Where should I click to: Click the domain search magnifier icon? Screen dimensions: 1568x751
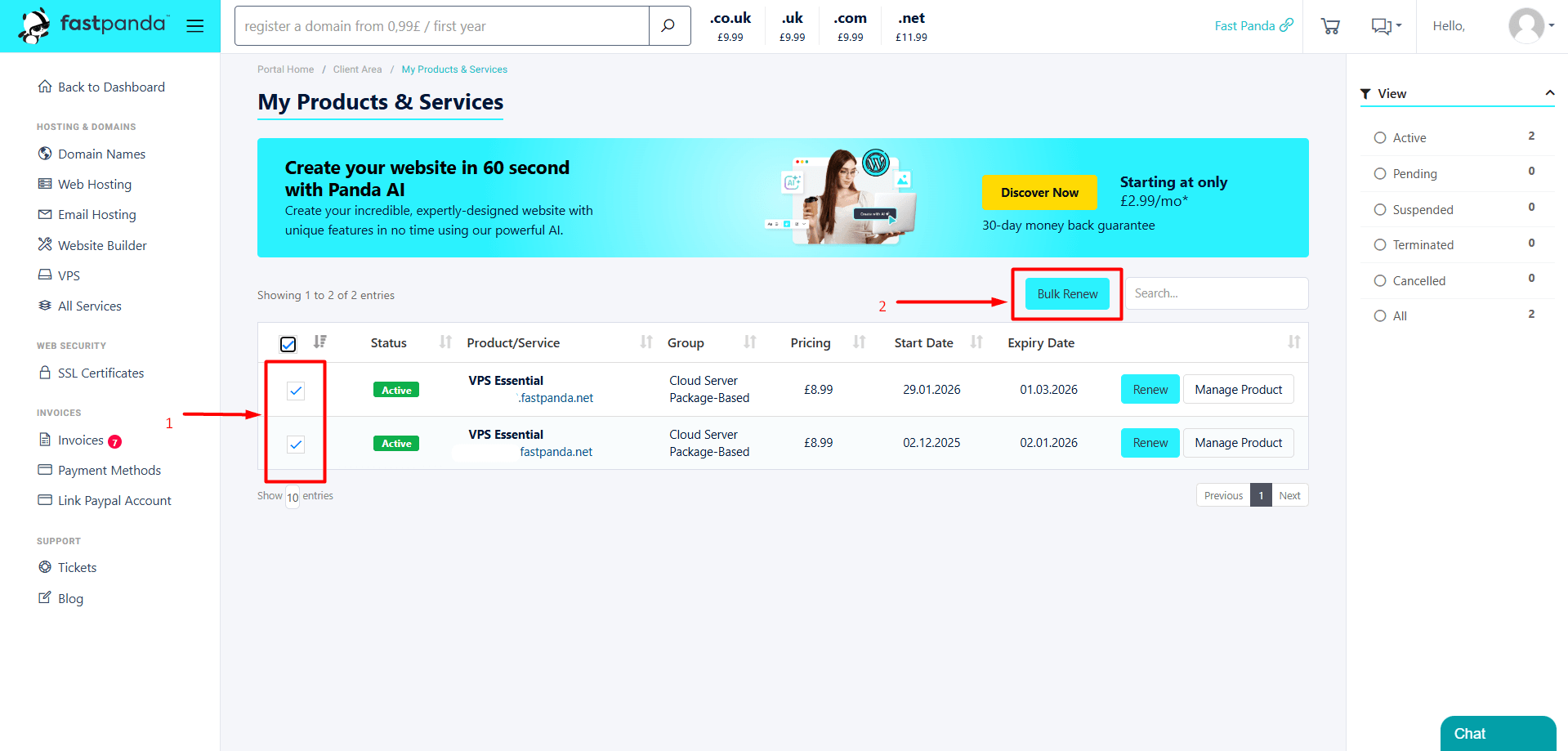point(668,26)
